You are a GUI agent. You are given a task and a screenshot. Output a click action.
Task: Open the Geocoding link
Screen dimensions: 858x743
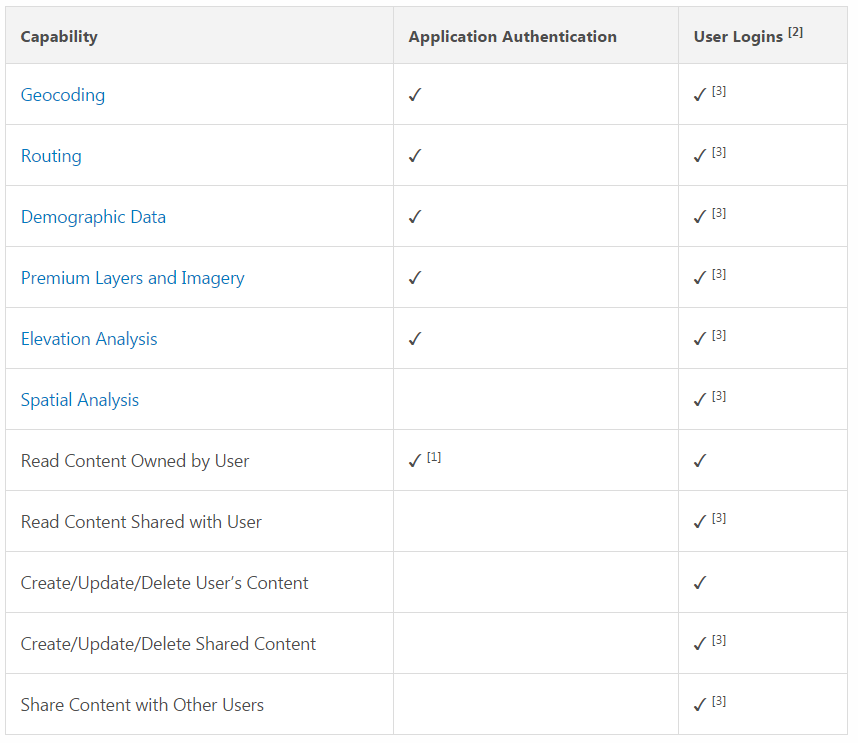click(x=63, y=95)
